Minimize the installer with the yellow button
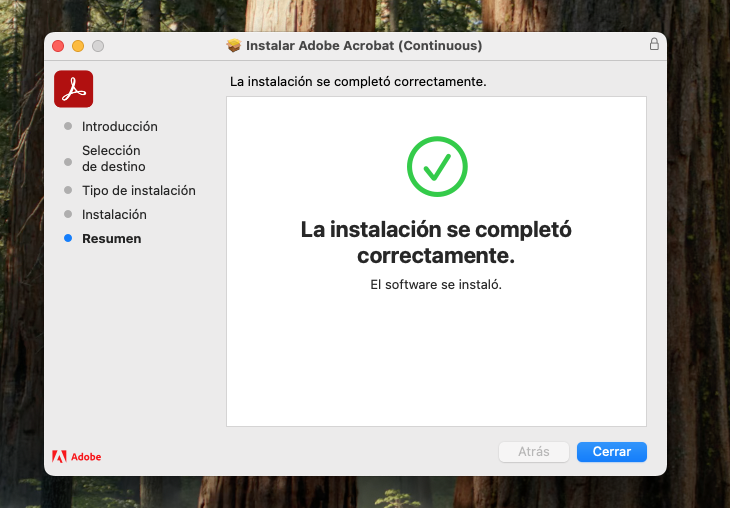730x508 pixels. tap(78, 46)
